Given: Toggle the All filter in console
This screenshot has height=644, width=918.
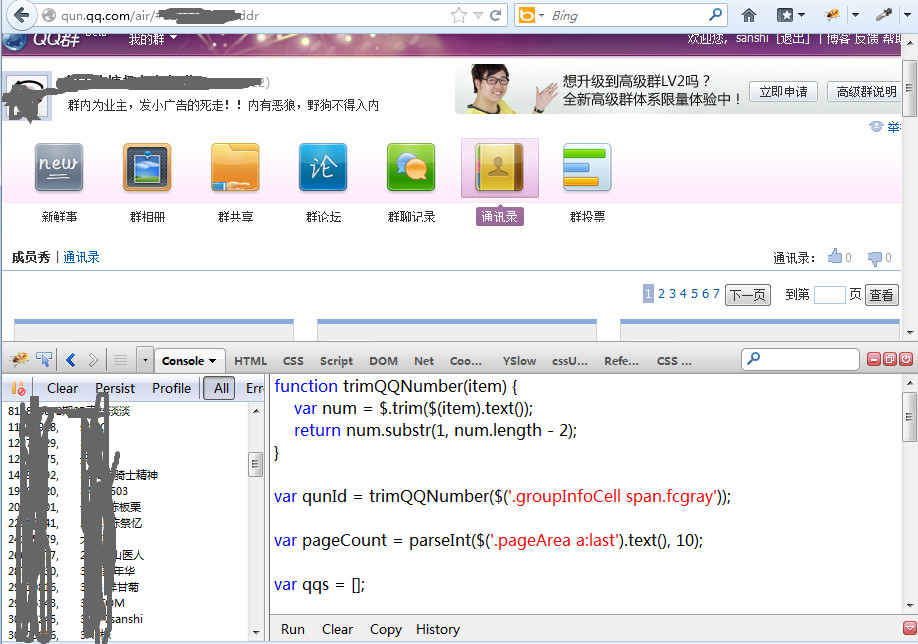Looking at the screenshot, I should [x=220, y=388].
